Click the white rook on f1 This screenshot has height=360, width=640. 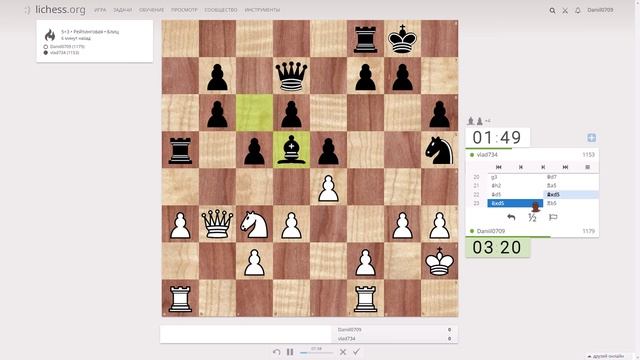pos(365,298)
